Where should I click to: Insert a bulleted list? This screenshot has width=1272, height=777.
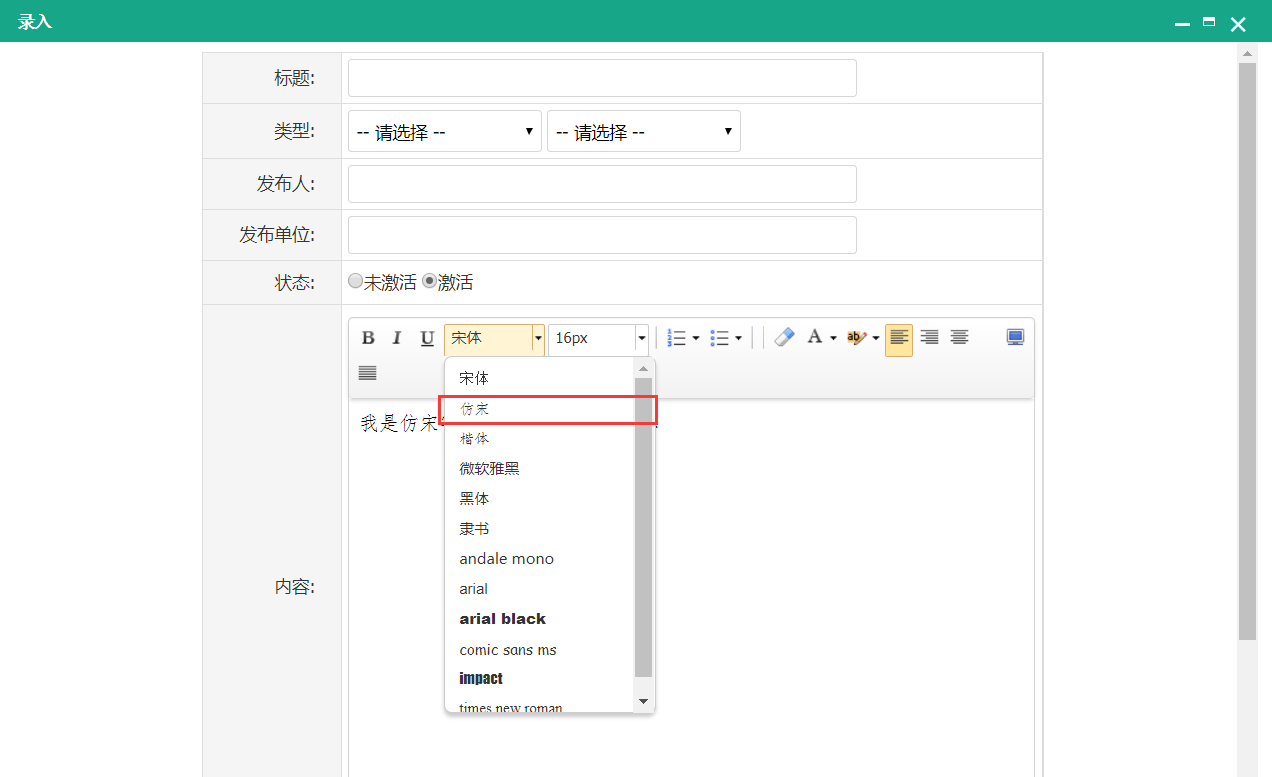point(719,338)
